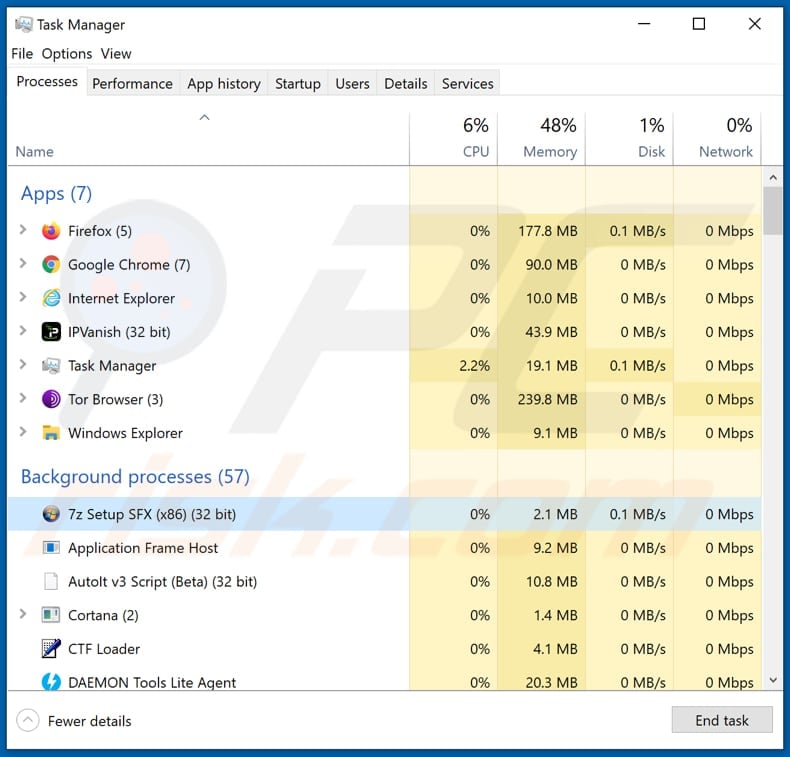Screen dimensions: 790x757
Task: Click the Task Manager title bar icon
Action: click(x=23, y=24)
